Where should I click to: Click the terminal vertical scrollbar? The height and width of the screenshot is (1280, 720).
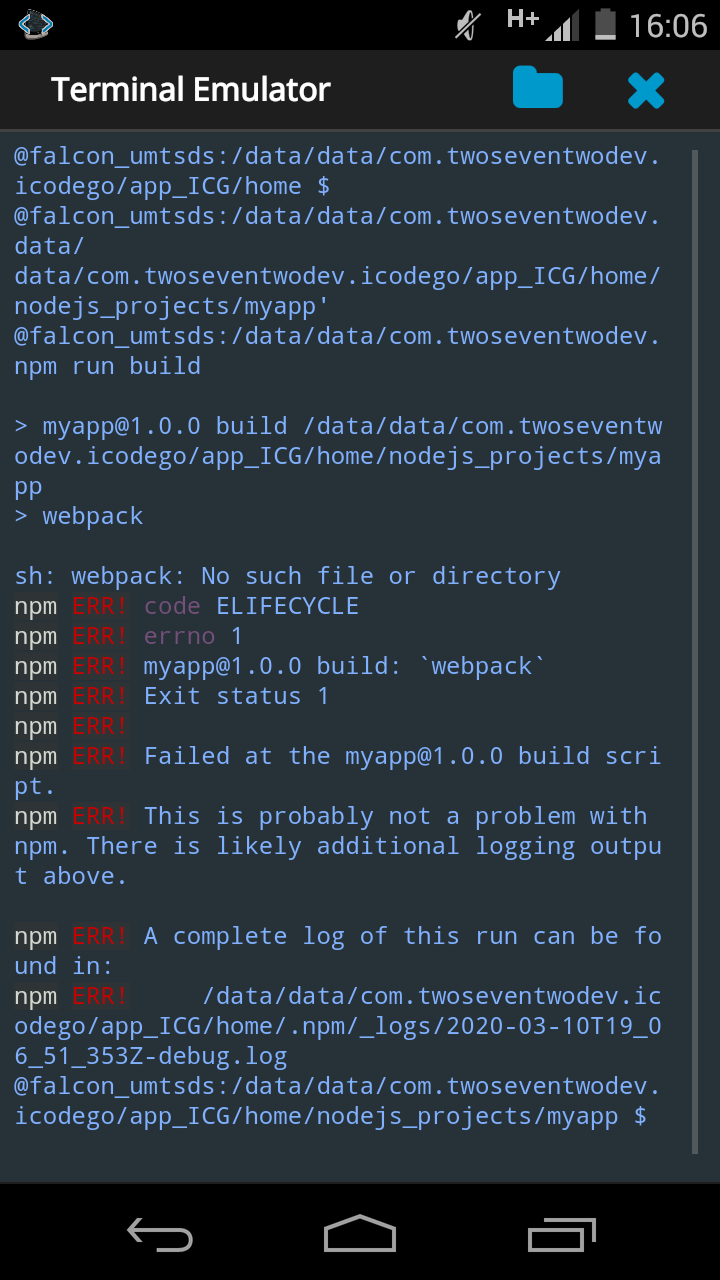point(696,652)
